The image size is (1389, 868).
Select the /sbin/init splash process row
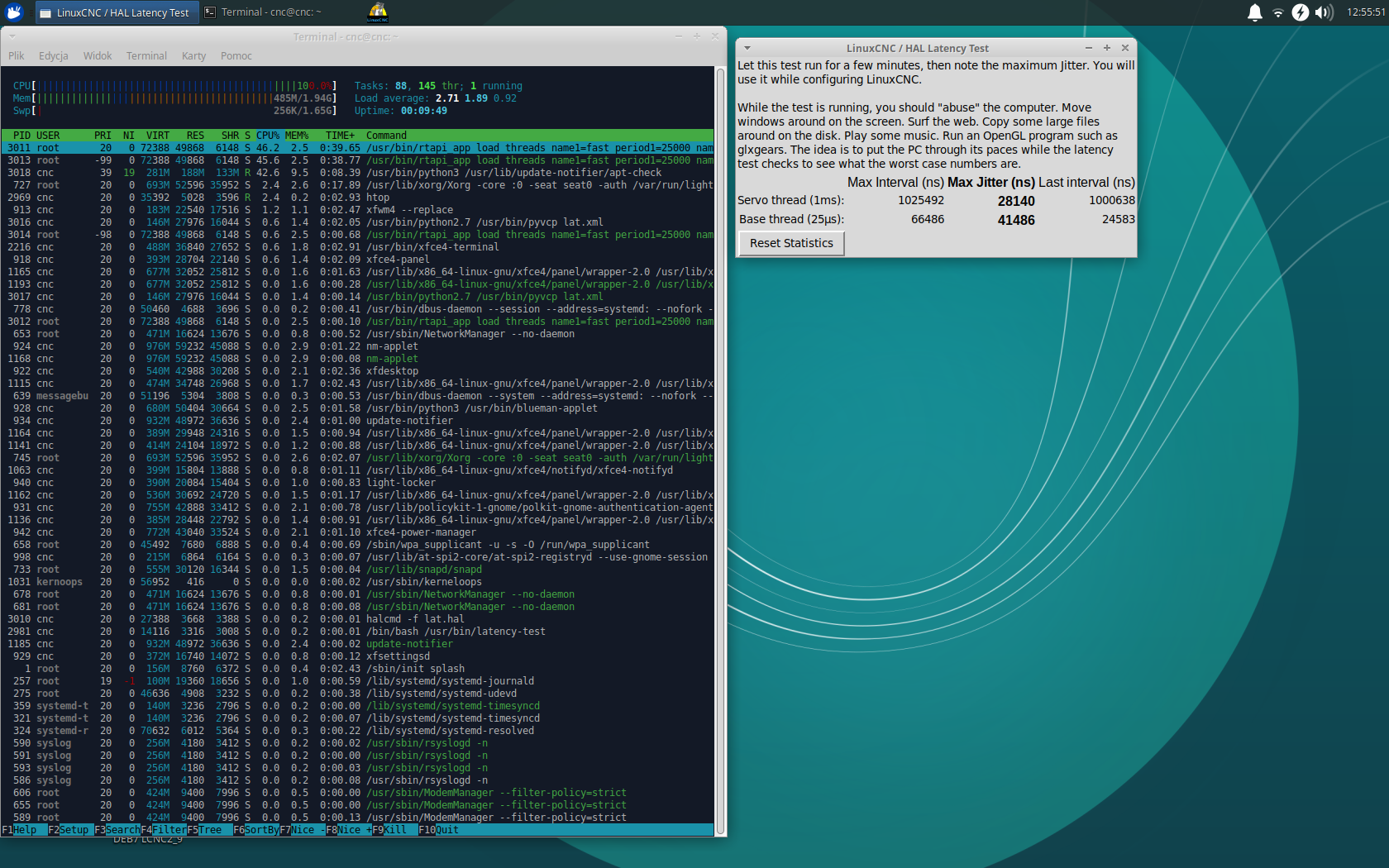[357, 669]
